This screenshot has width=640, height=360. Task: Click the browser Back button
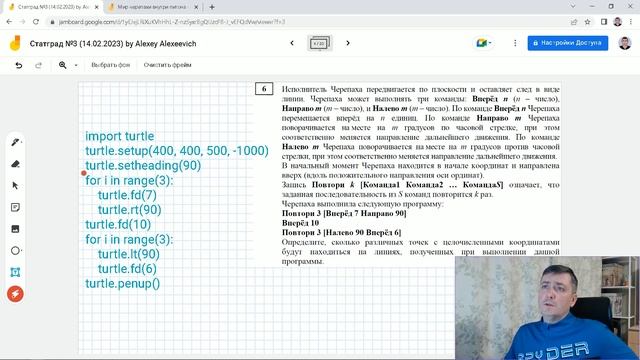[x=9, y=22]
